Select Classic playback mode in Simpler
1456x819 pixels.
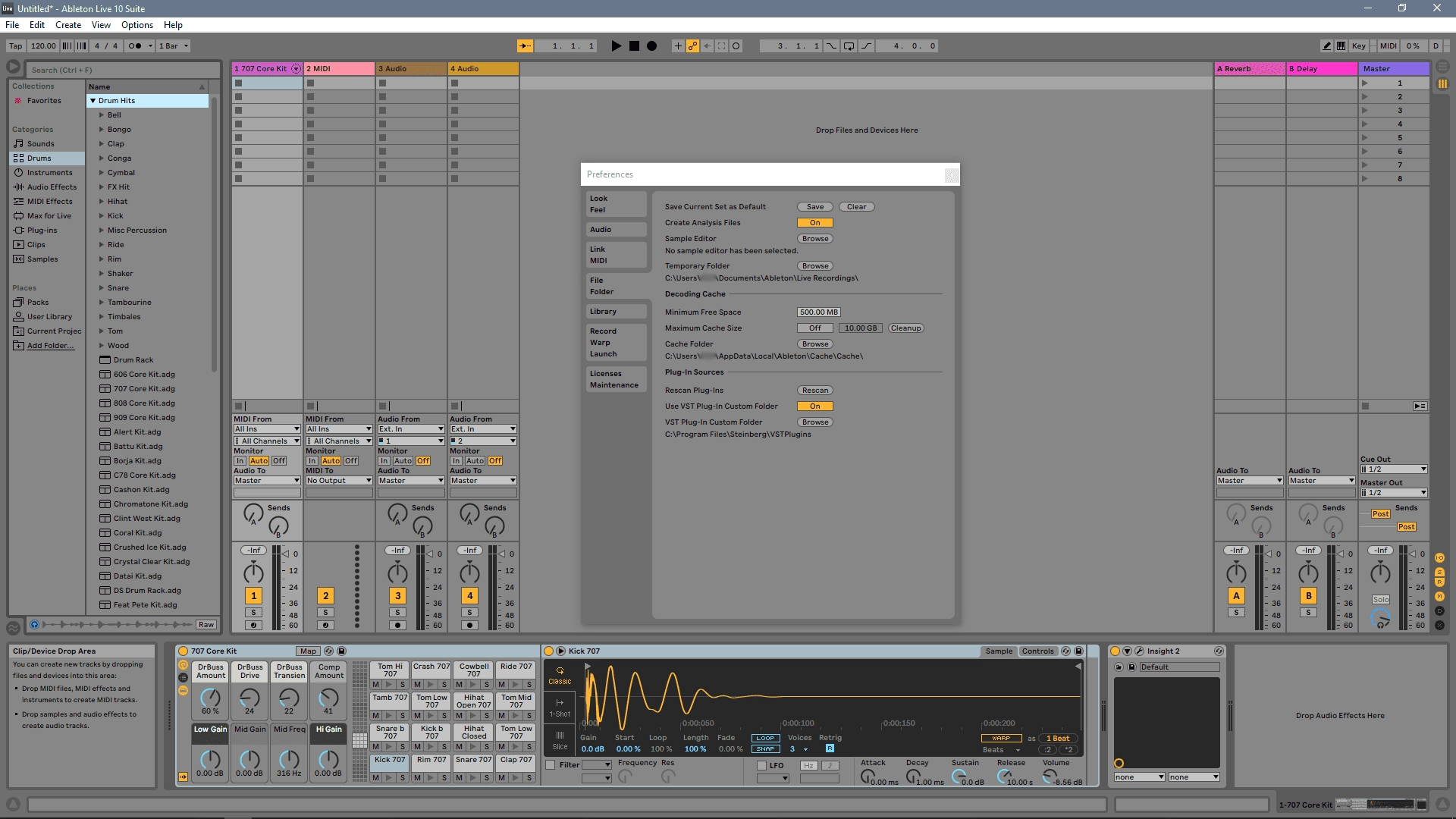tap(560, 676)
